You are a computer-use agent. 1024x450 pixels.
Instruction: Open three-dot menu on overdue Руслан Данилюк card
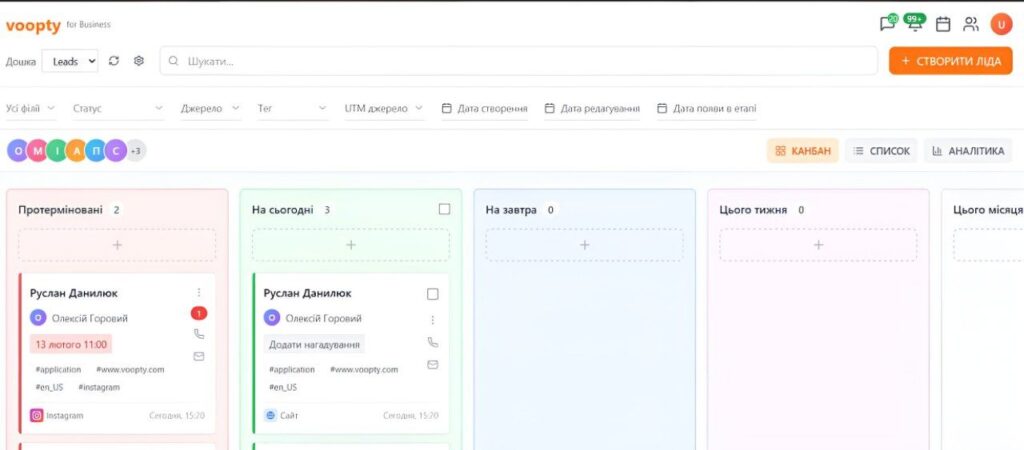coord(199,293)
